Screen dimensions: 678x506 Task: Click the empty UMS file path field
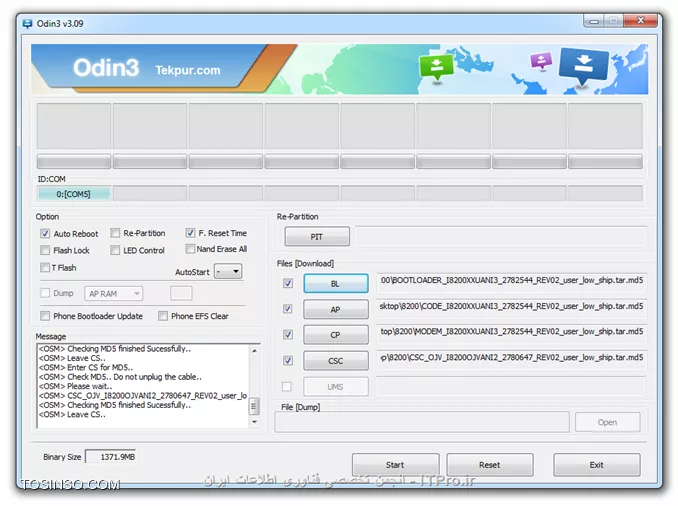pyautogui.click(x=512, y=386)
